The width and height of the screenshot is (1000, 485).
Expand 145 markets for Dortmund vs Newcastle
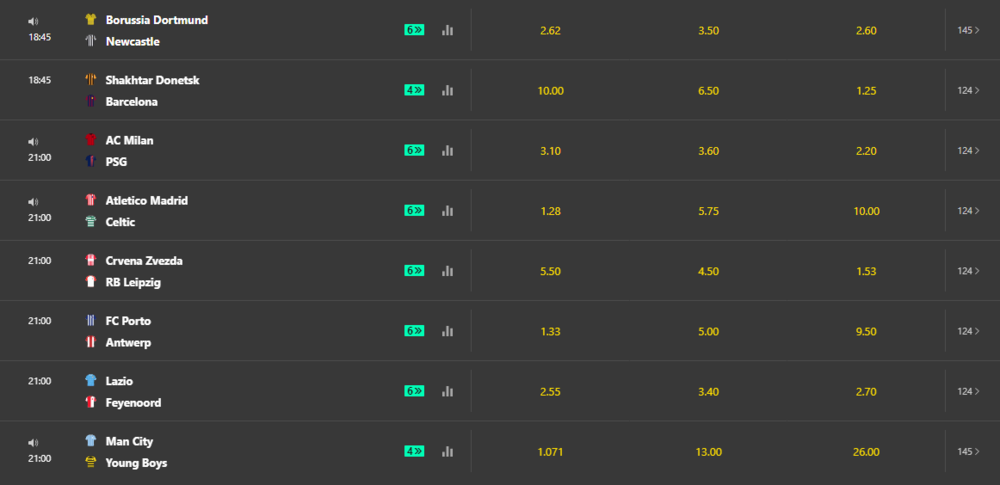(x=968, y=30)
